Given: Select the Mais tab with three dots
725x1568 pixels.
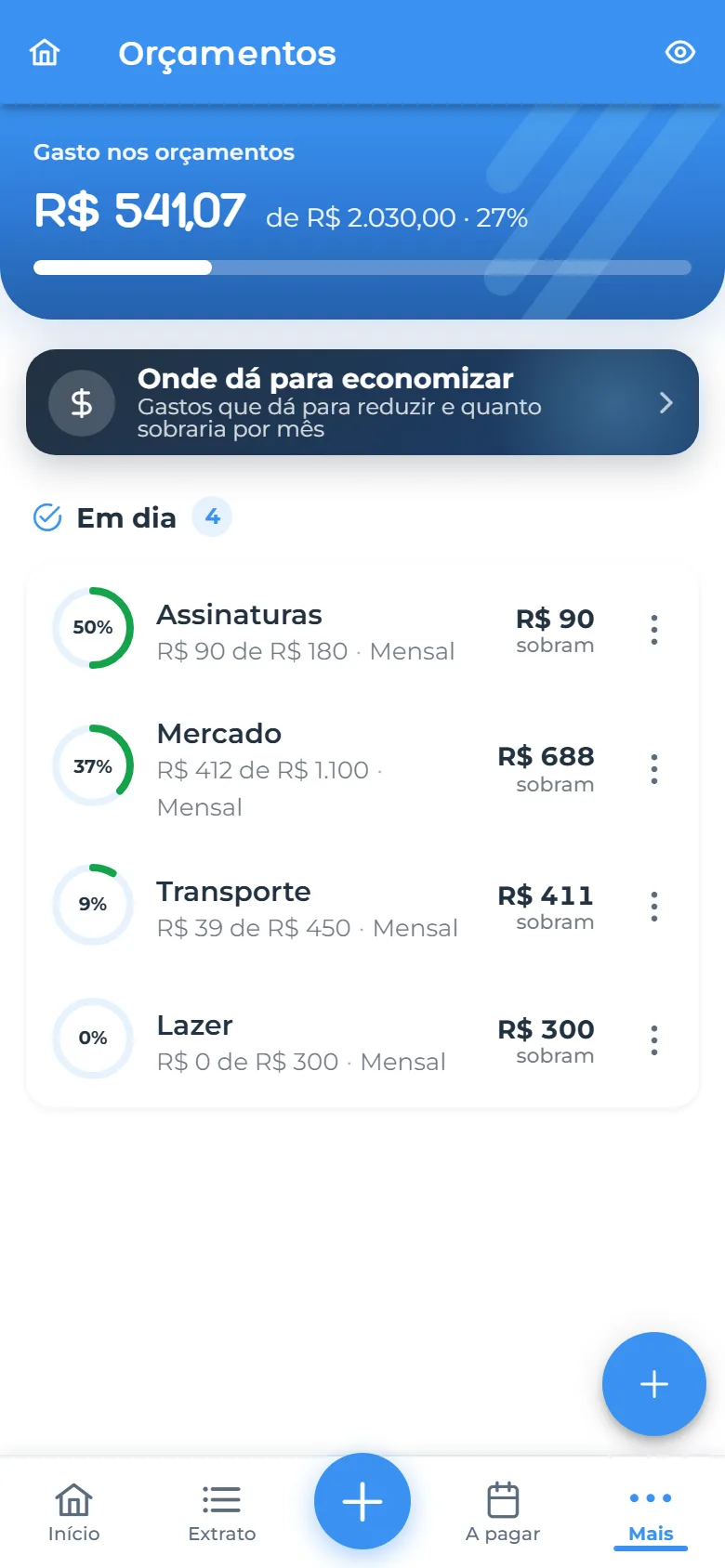Looking at the screenshot, I should 651,1514.
